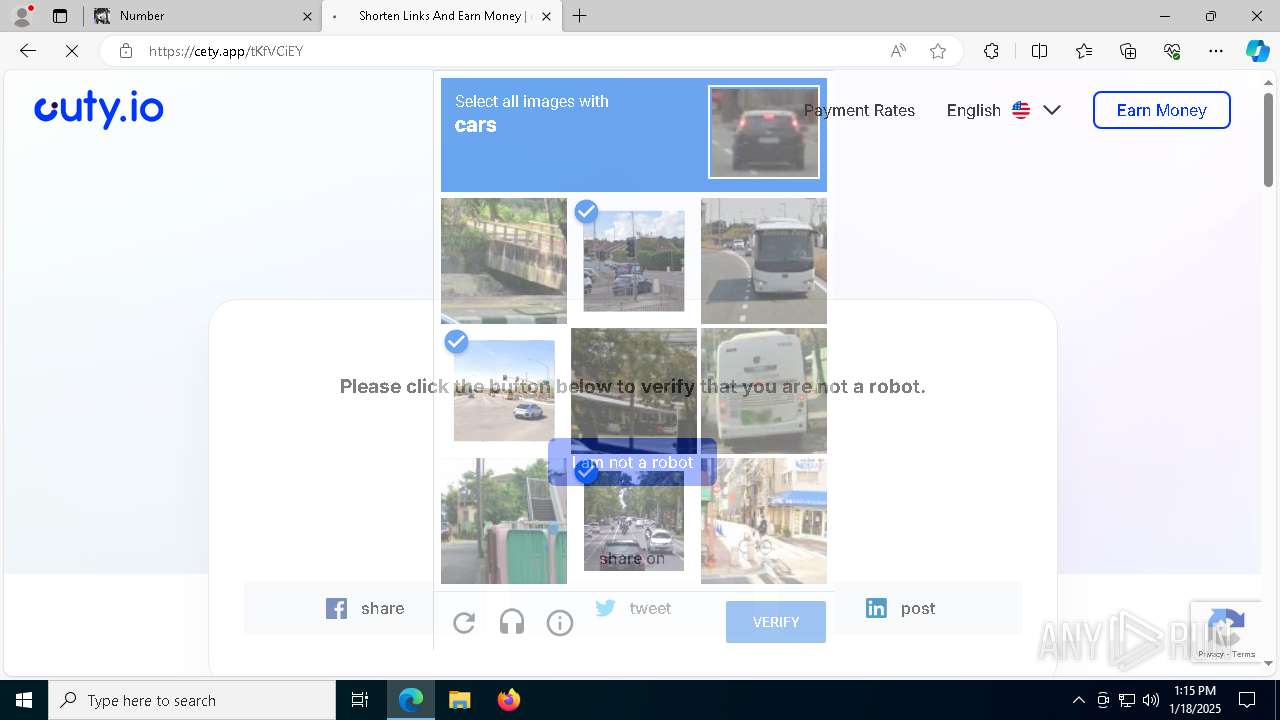Open Payment Rates page
This screenshot has height=720, width=1280.
click(859, 110)
